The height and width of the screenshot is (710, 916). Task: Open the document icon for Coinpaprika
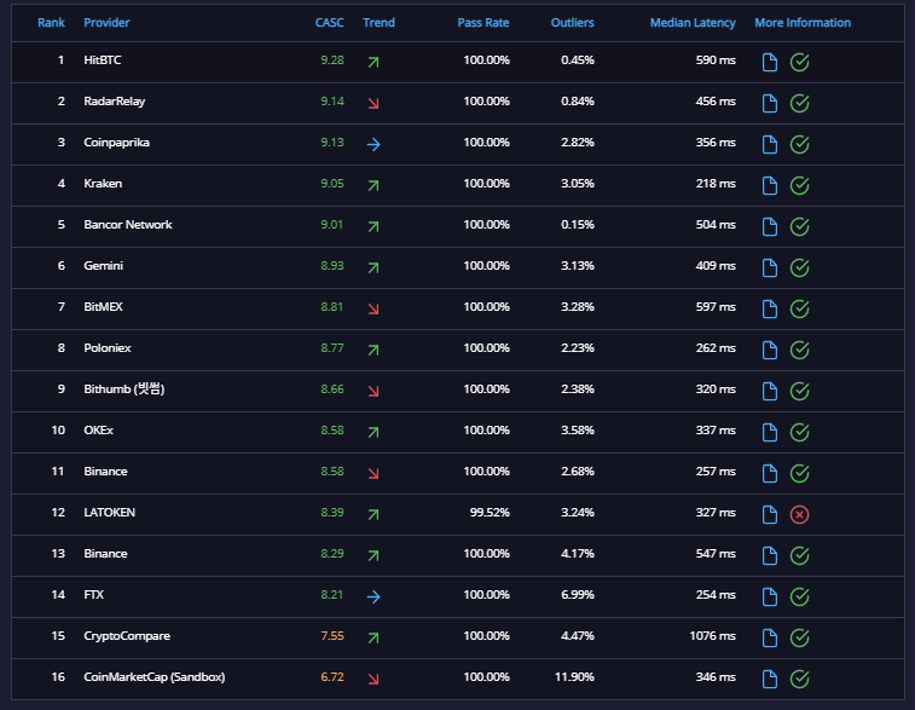tap(769, 144)
